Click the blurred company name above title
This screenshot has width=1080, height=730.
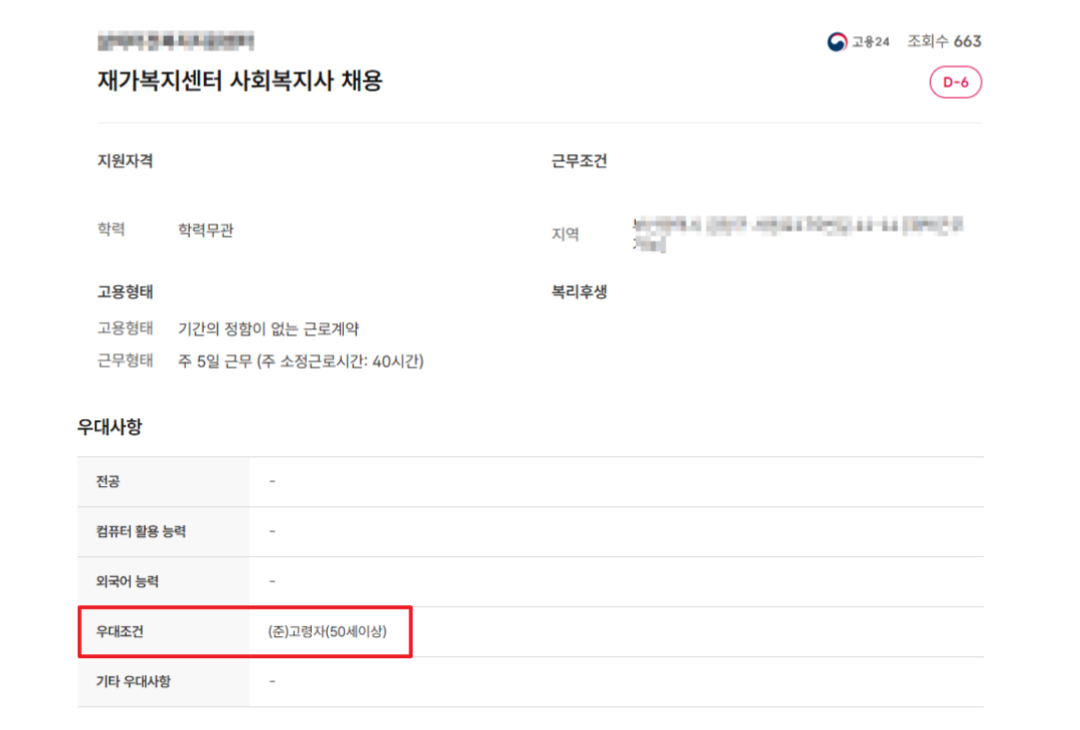click(x=175, y=41)
